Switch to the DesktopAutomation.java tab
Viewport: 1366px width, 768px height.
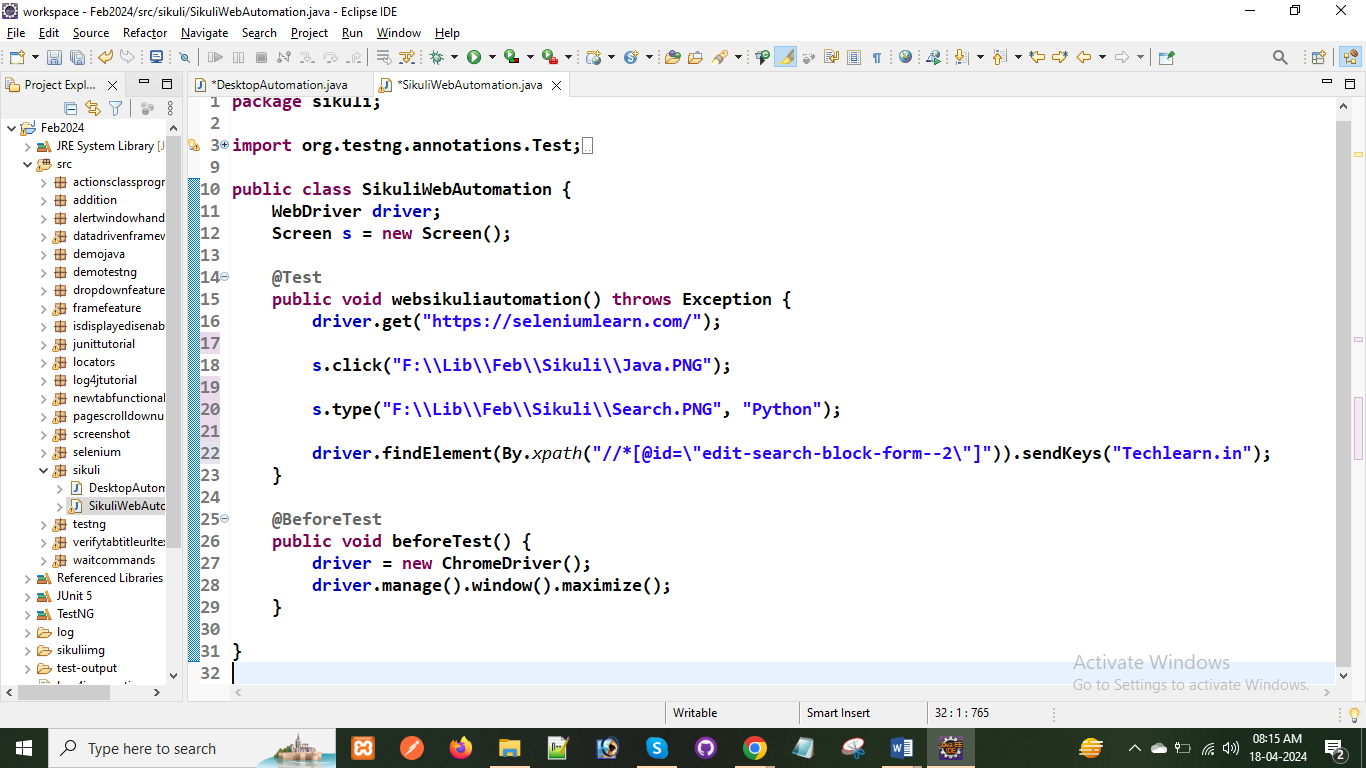(280, 85)
